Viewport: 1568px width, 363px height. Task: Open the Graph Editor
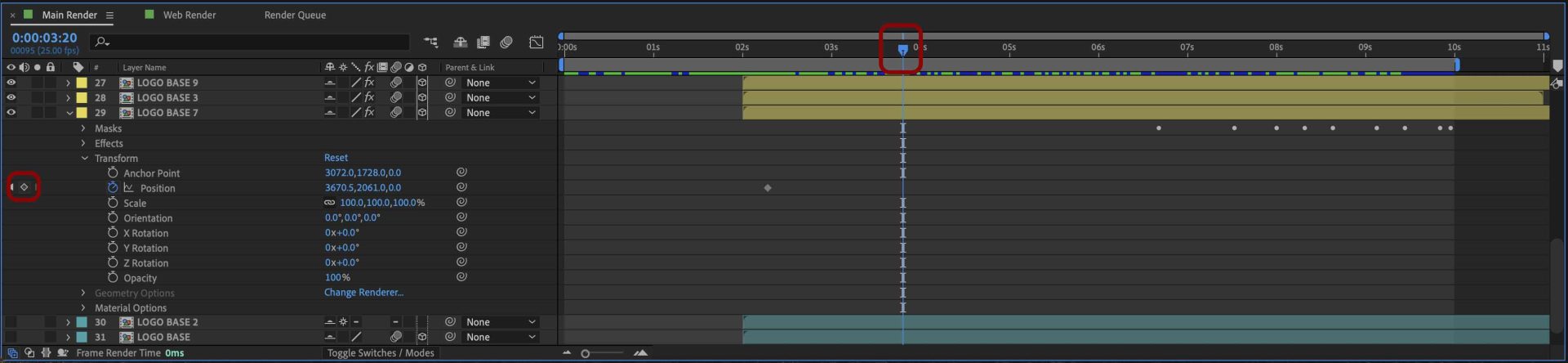(x=536, y=42)
